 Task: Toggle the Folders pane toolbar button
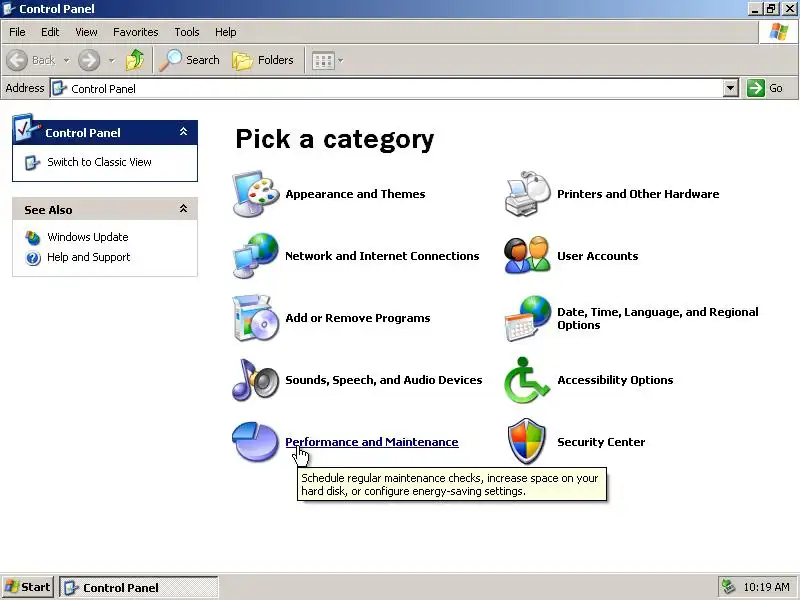(263, 60)
